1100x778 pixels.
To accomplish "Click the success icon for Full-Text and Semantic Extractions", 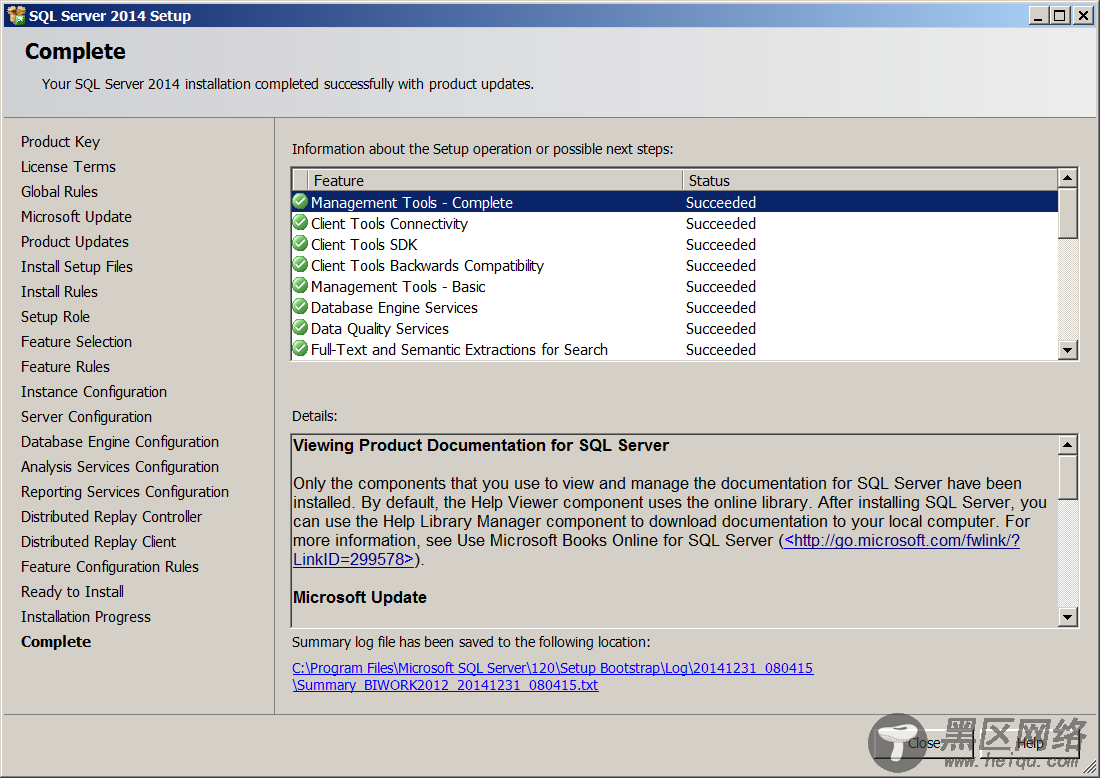I will pos(300,349).
